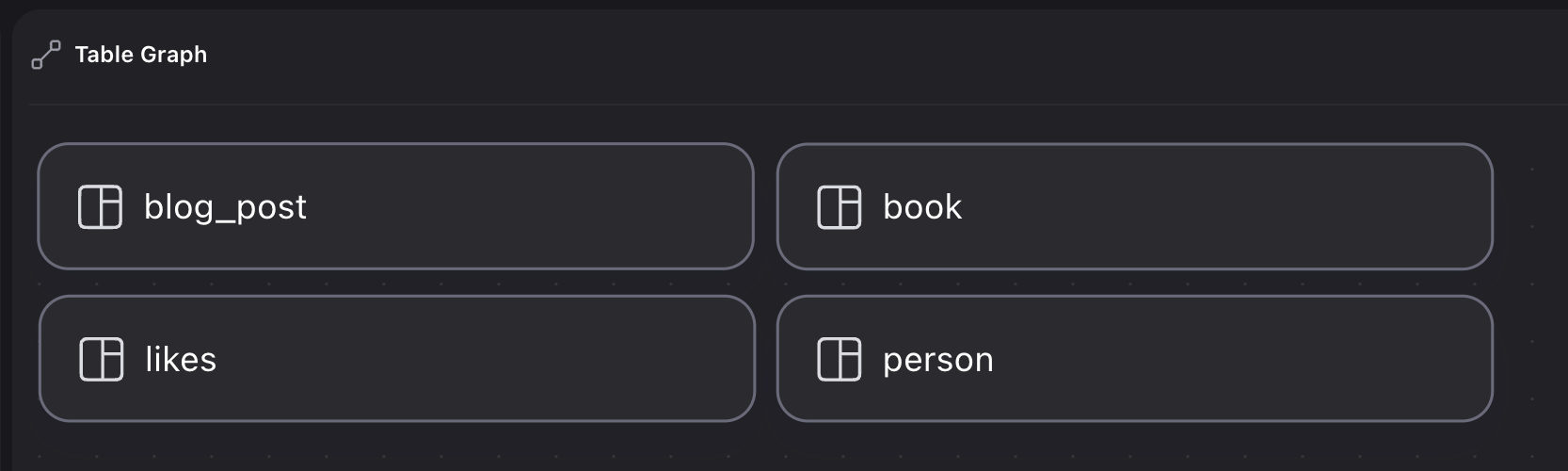Click dotted canvas below the likes node
Image resolution: width=1568 pixels, height=471 pixels.
point(395,447)
